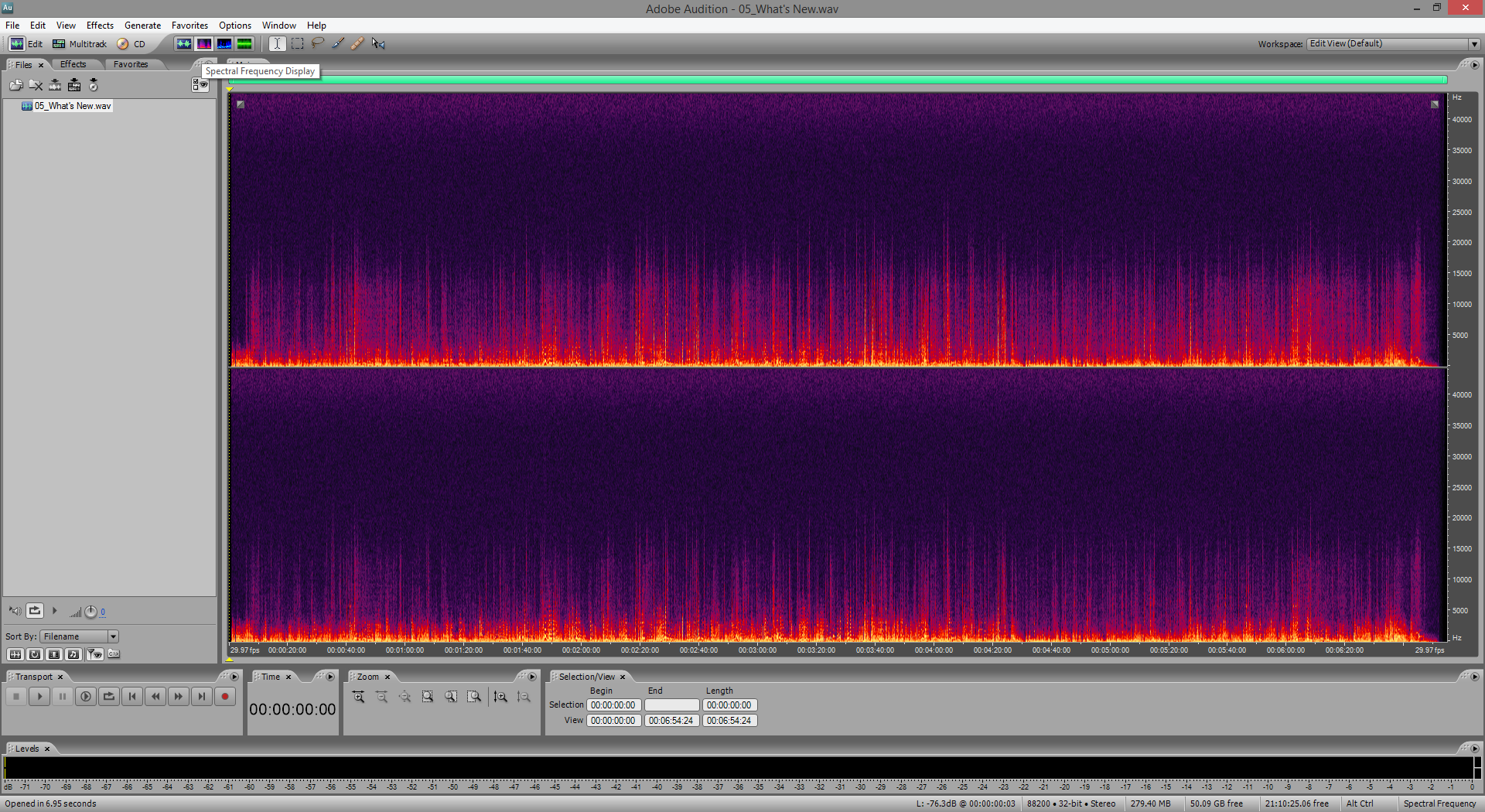Image resolution: width=1485 pixels, height=812 pixels.
Task: Show the Spectral Pan Display
Action: pyautogui.click(x=224, y=44)
